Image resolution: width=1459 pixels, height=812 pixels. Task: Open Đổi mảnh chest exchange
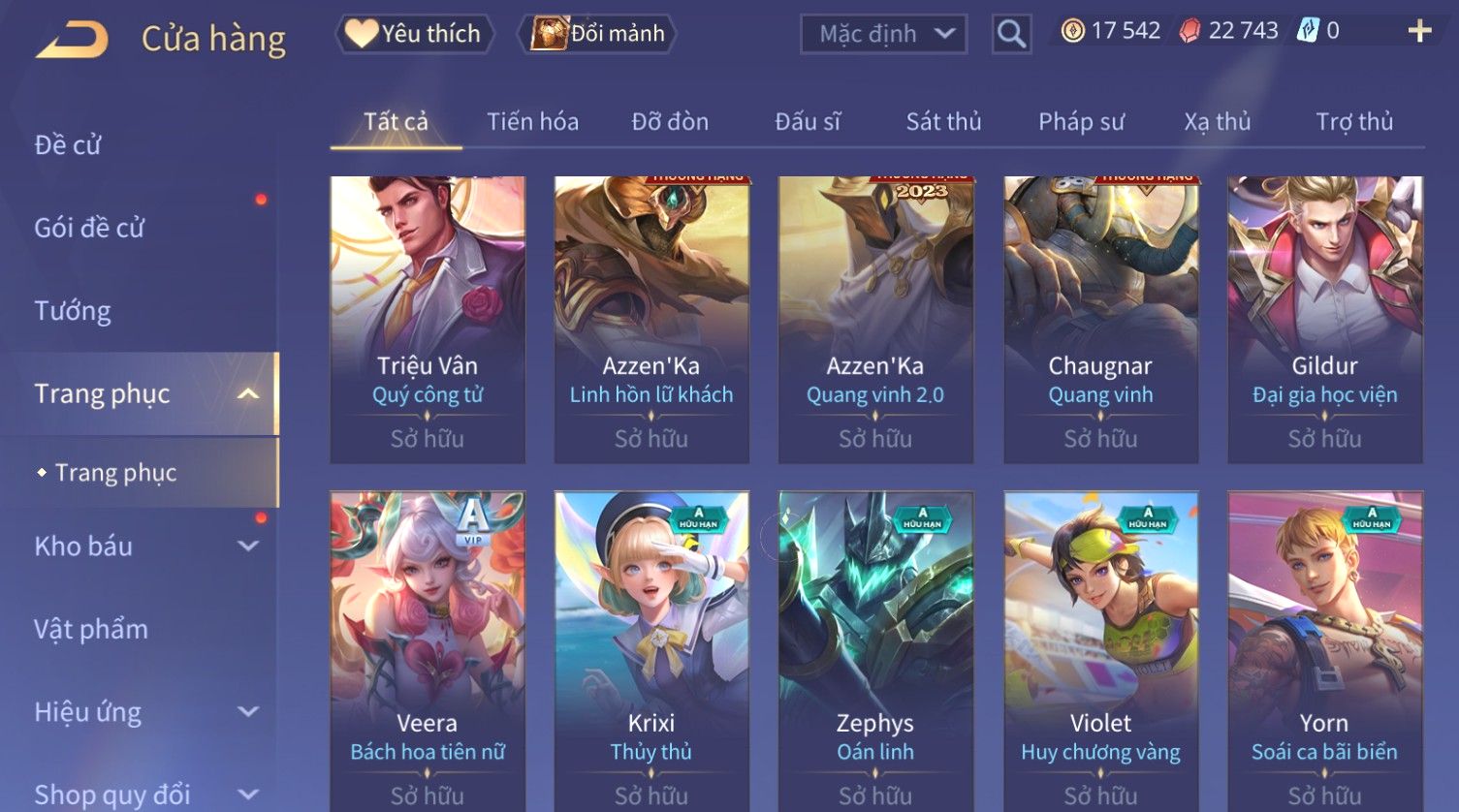pos(597,34)
